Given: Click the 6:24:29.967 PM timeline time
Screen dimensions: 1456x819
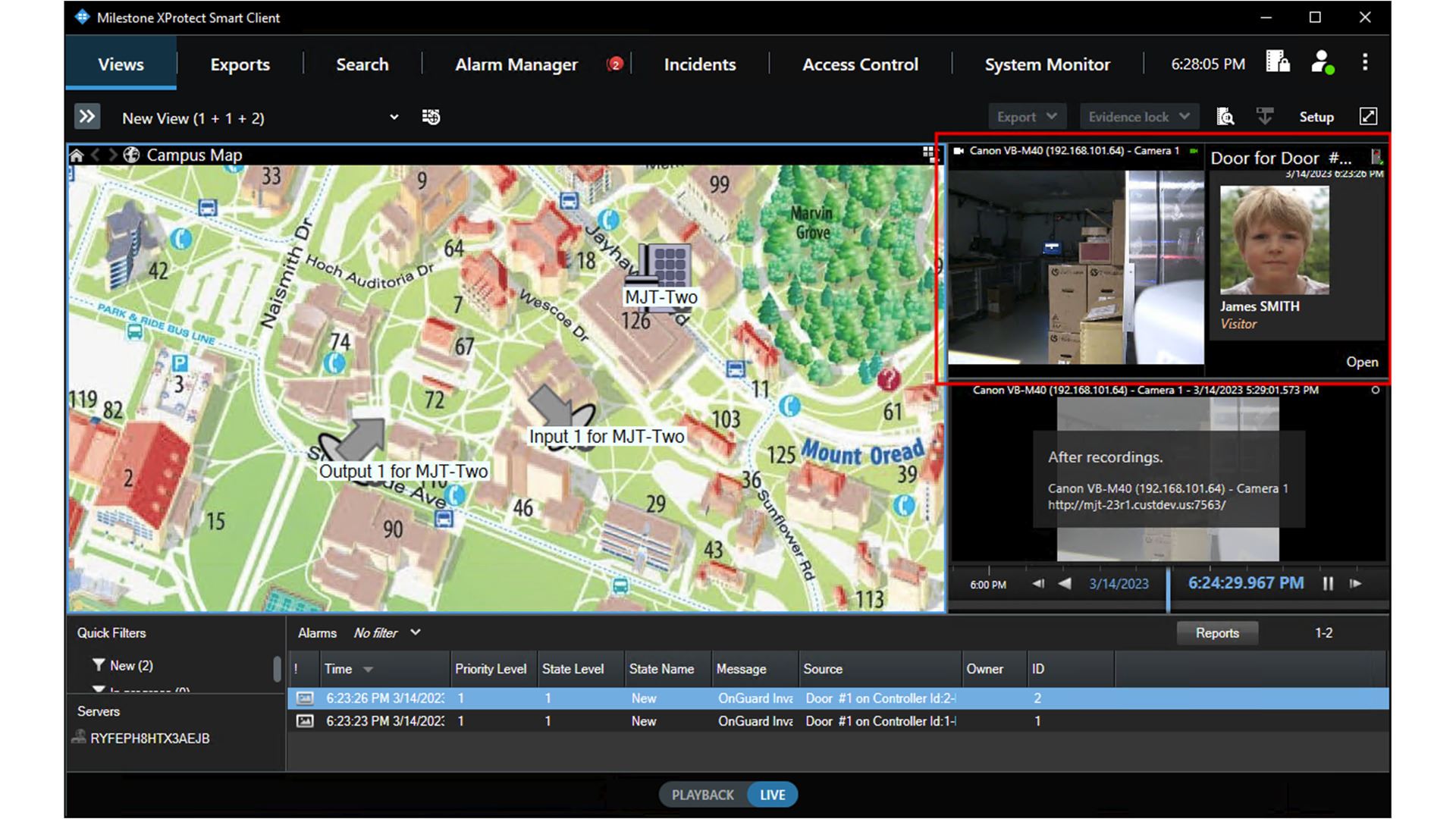Looking at the screenshot, I should pyautogui.click(x=1245, y=583).
